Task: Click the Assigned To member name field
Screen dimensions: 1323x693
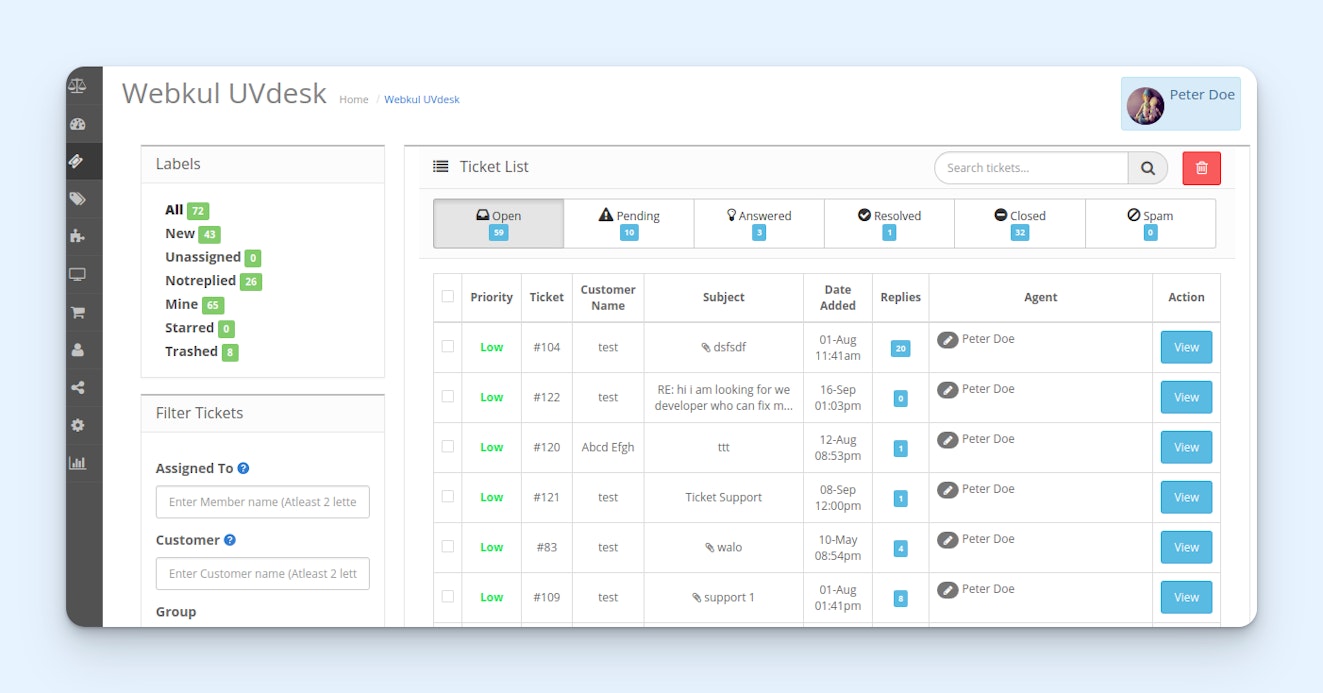Action: click(262, 502)
